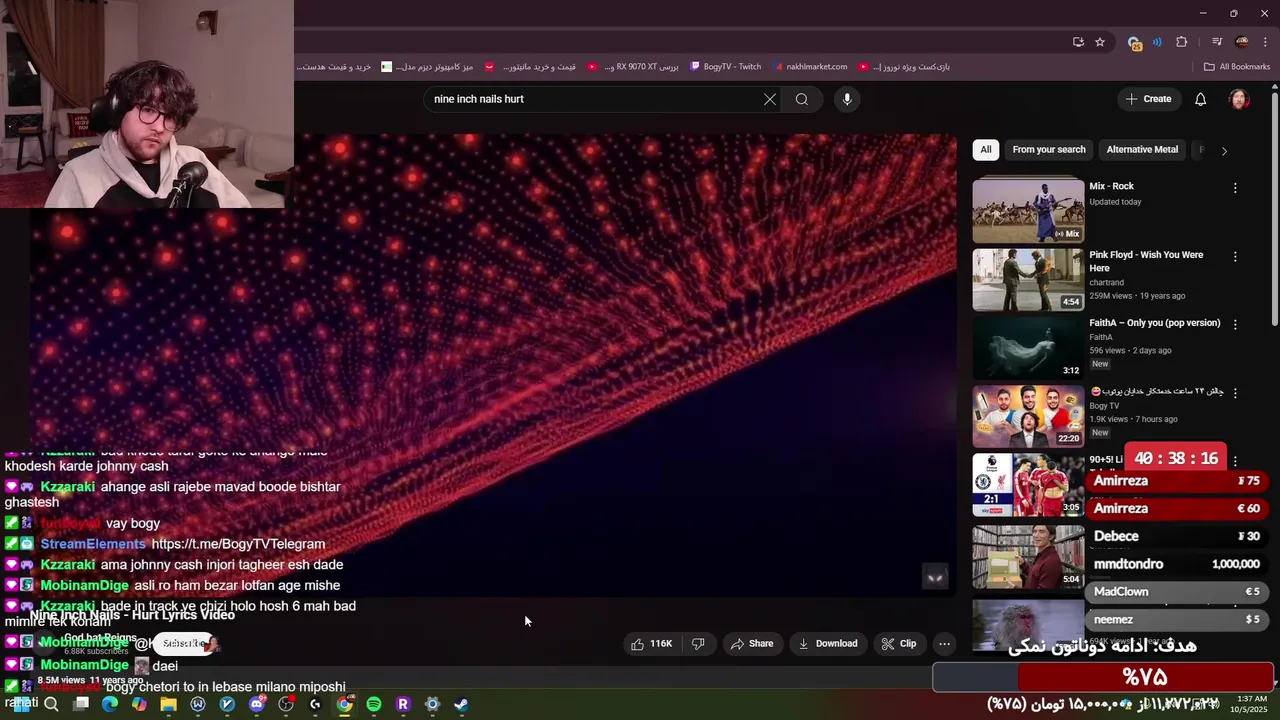Open All Bookmarks folder
Viewport: 1280px width, 720px height.
[x=1237, y=67]
